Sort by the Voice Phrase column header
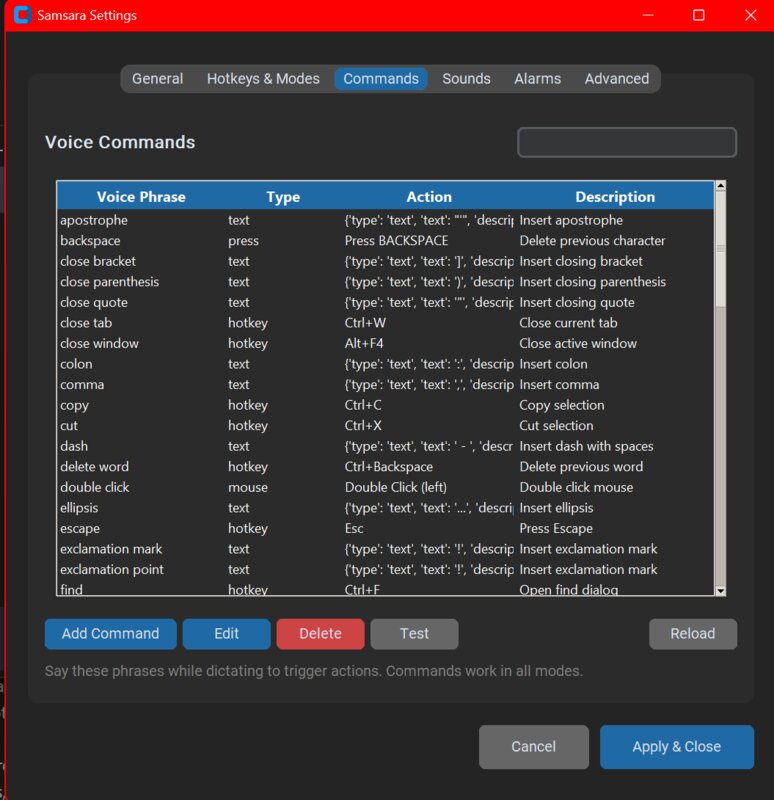Image resolution: width=774 pixels, height=800 pixels. [141, 196]
